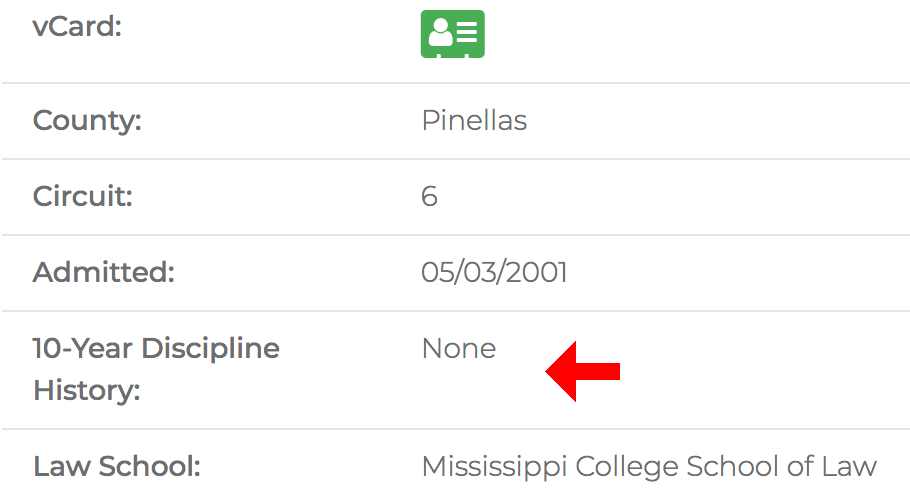Select the None discipline value

pos(459,349)
